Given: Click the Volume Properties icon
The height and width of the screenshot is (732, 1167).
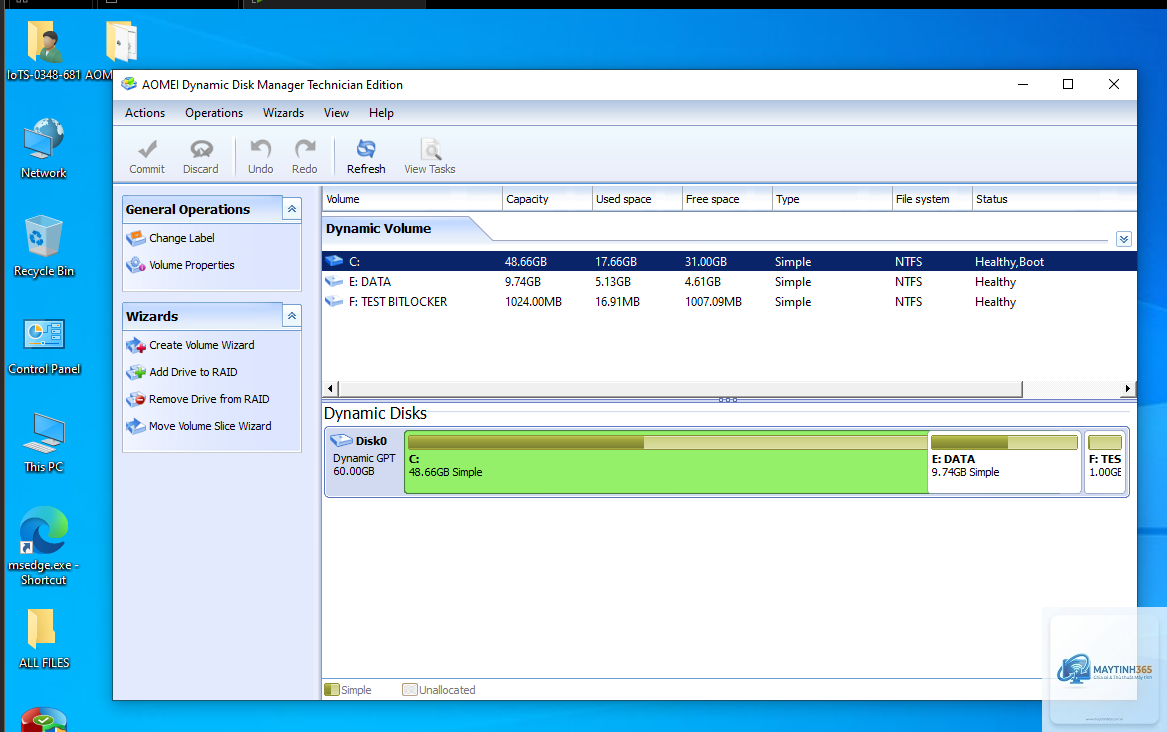Looking at the screenshot, I should 135,265.
